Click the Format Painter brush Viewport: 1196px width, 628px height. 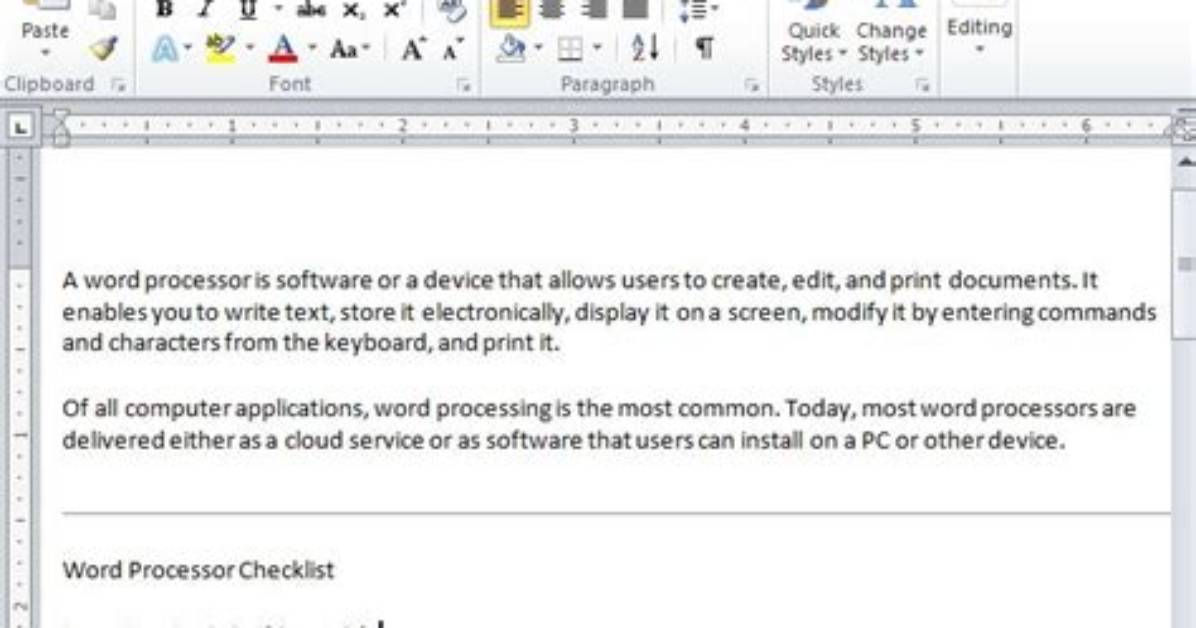click(x=103, y=48)
